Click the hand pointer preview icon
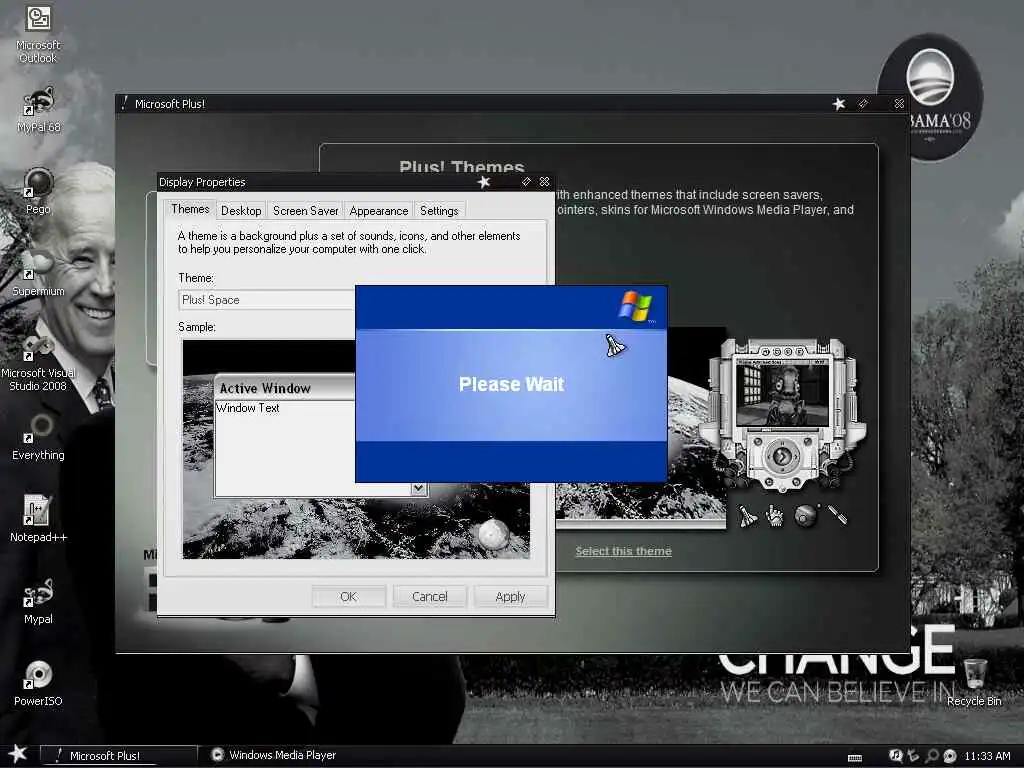 click(775, 516)
